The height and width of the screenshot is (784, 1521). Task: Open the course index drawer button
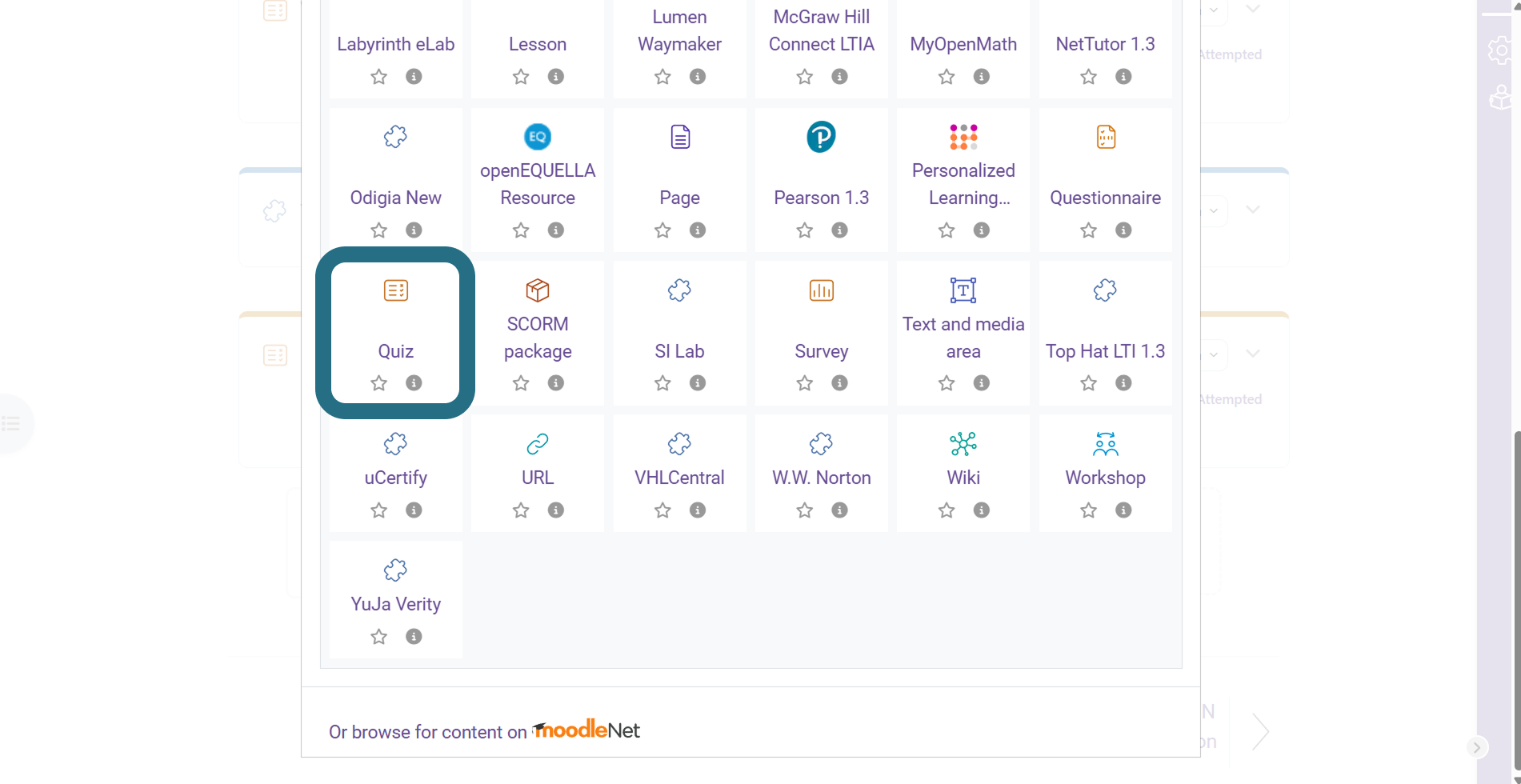point(11,423)
